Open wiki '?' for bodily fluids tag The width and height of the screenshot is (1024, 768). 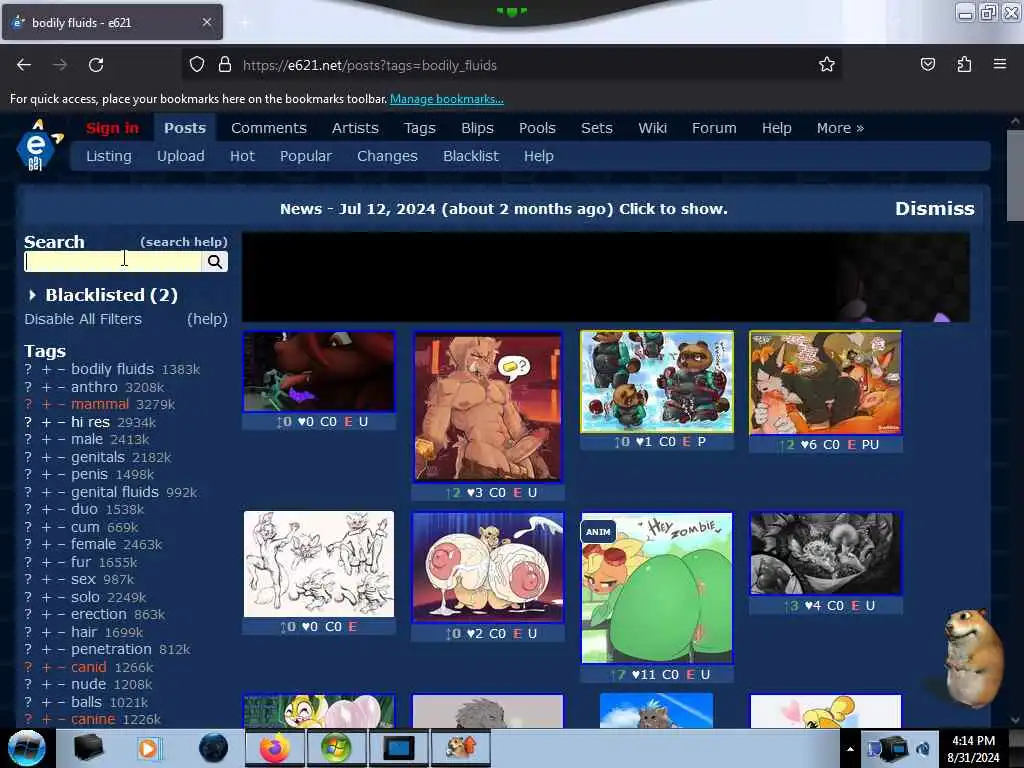click(28, 370)
